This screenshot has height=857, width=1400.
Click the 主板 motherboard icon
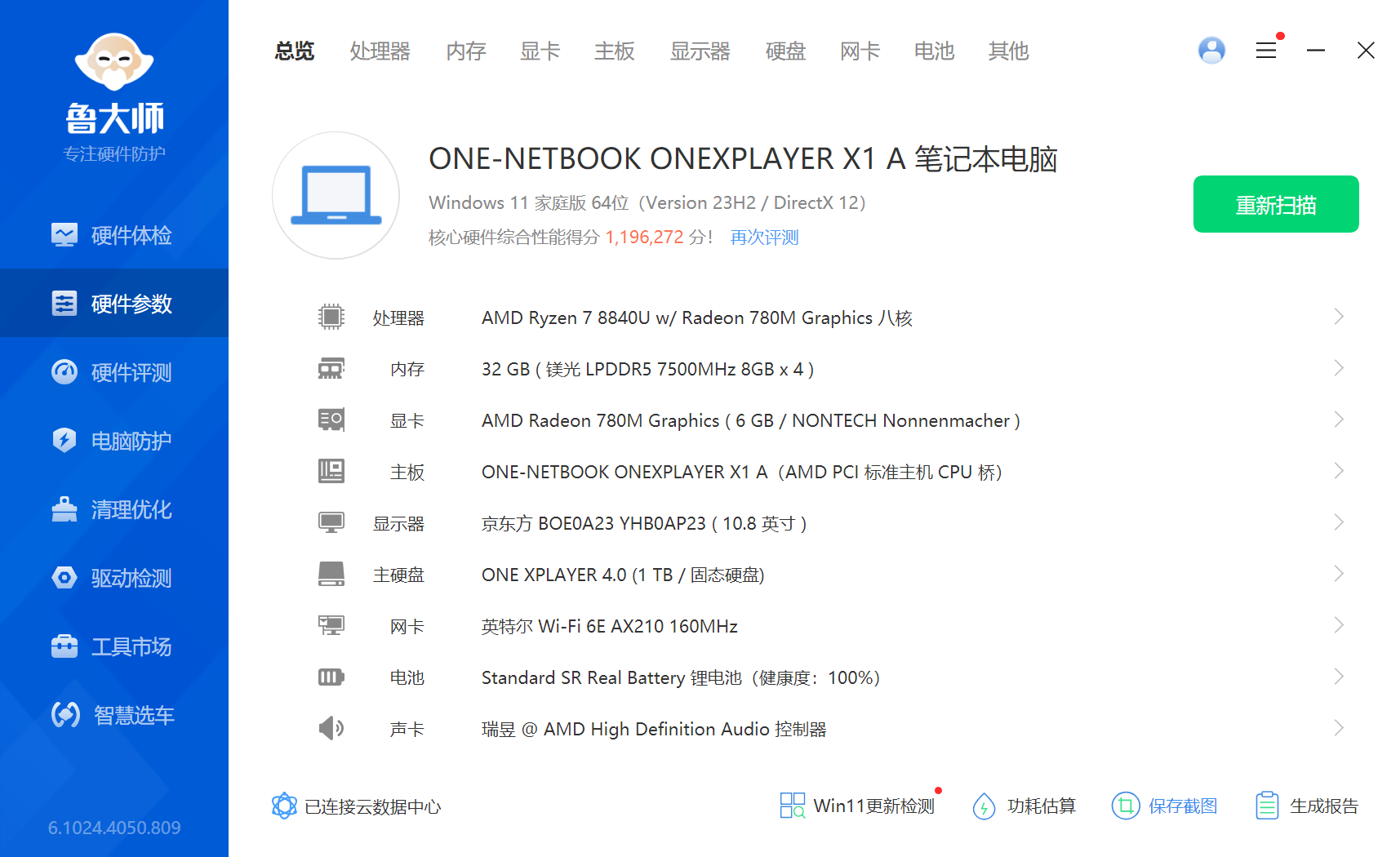tap(331, 471)
